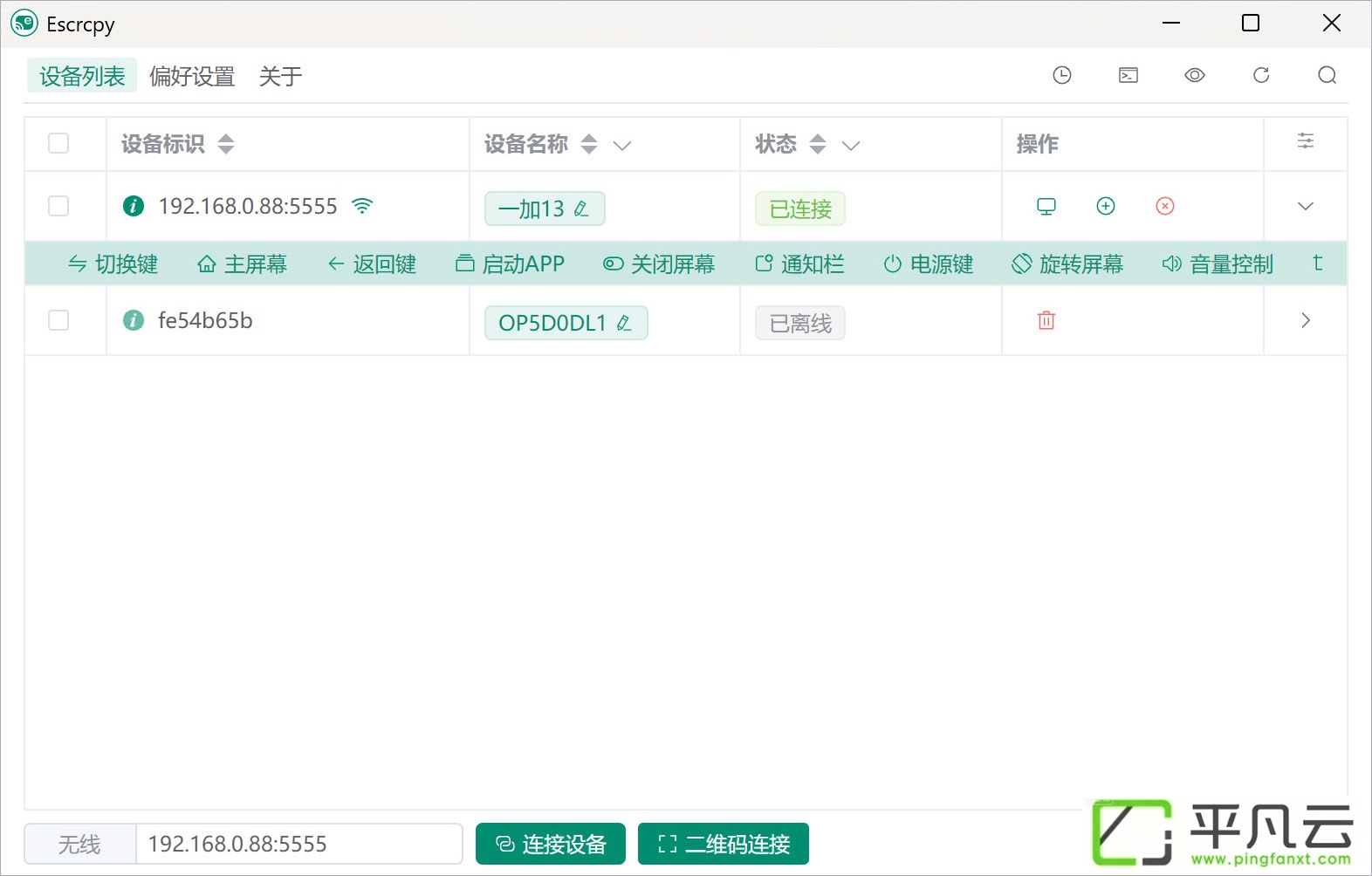Screen dimensions: 1372x876
Task: Show info for 192.168.0.88:5555 device
Action: pyautogui.click(x=134, y=206)
